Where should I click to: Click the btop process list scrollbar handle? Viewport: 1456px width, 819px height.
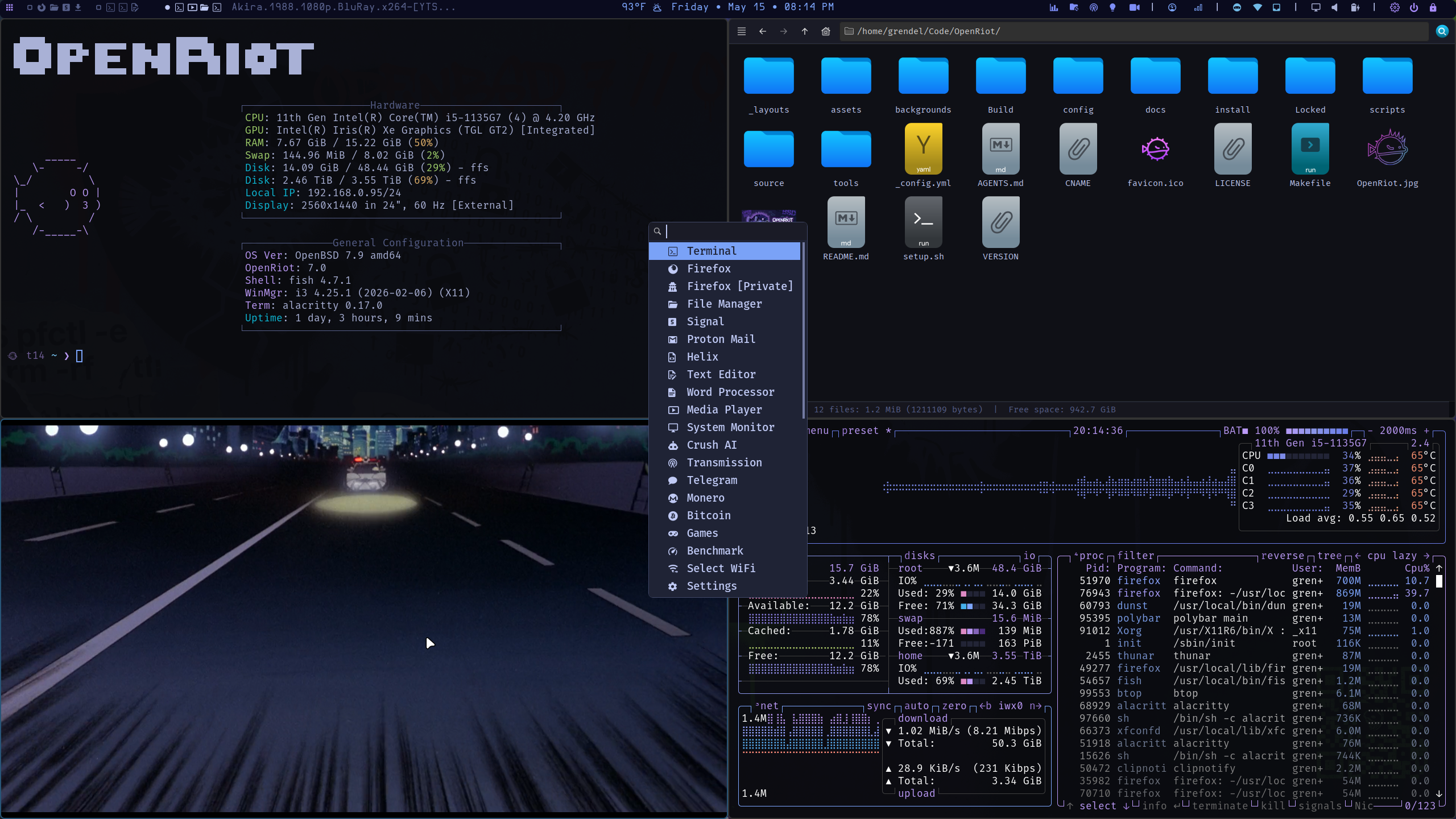1439,581
